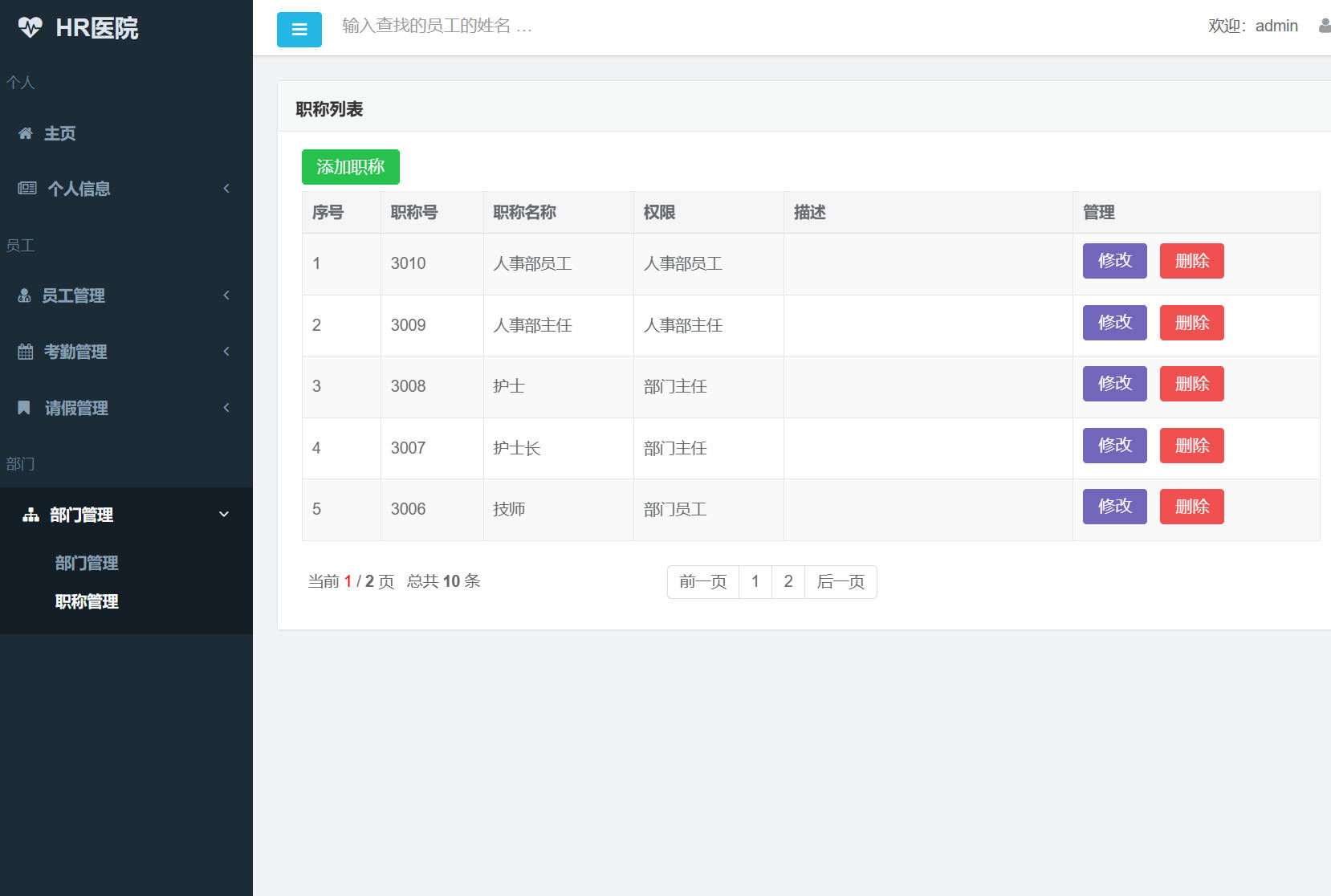Click the employee name search field

point(438,26)
